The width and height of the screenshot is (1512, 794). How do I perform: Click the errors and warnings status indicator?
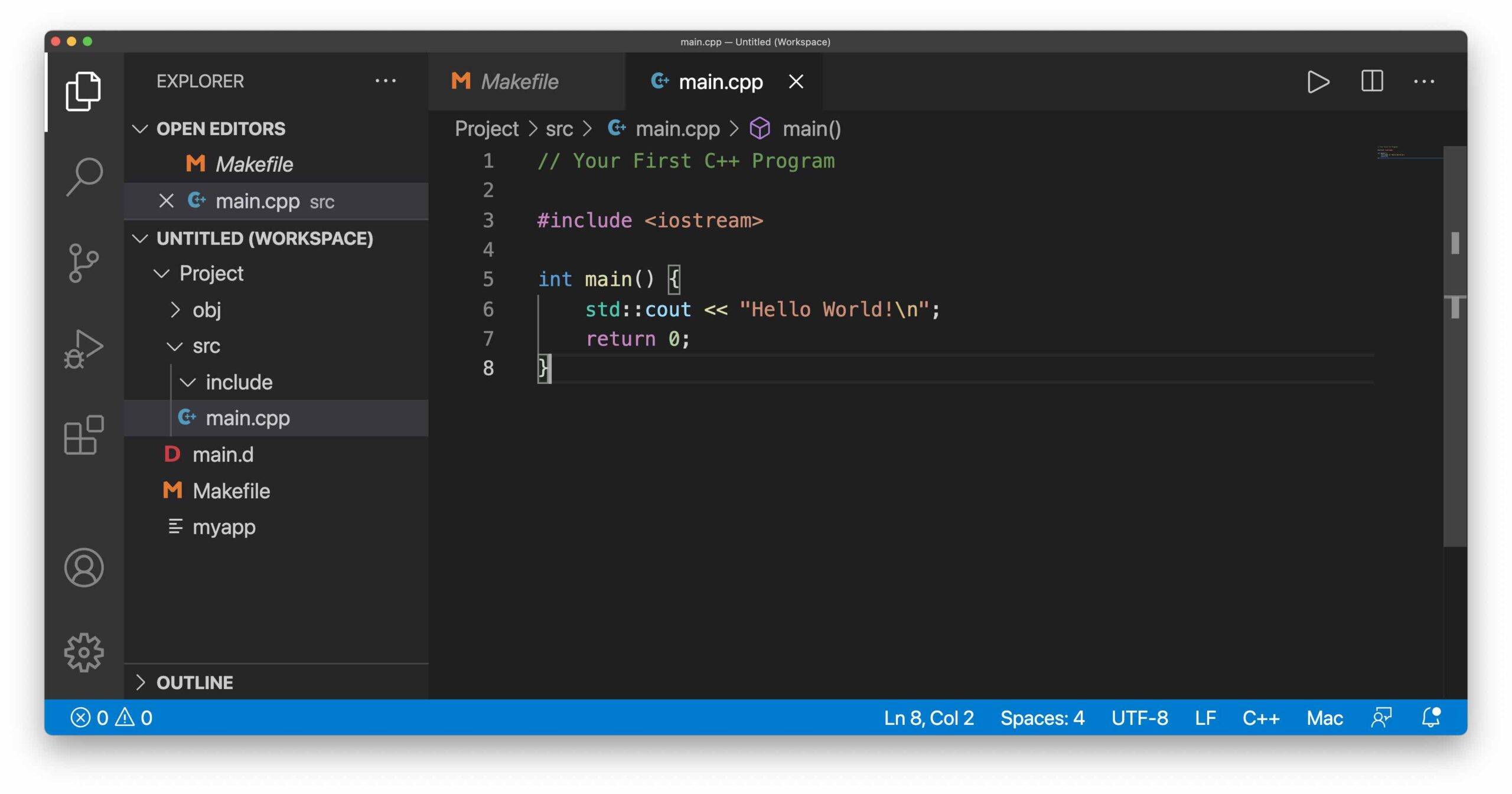(x=110, y=718)
